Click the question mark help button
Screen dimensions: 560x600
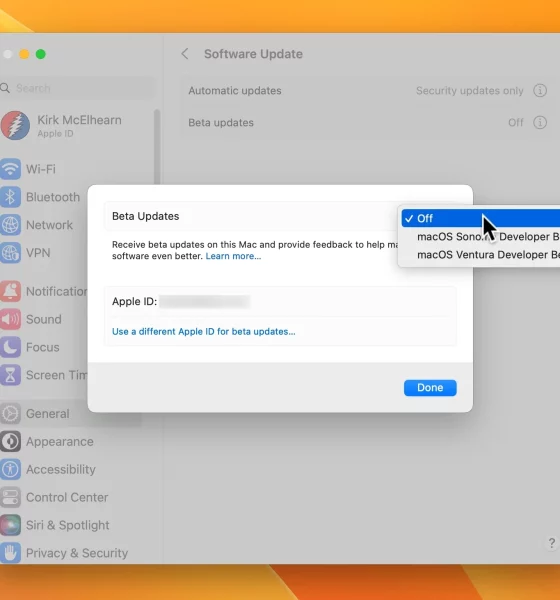click(x=552, y=543)
